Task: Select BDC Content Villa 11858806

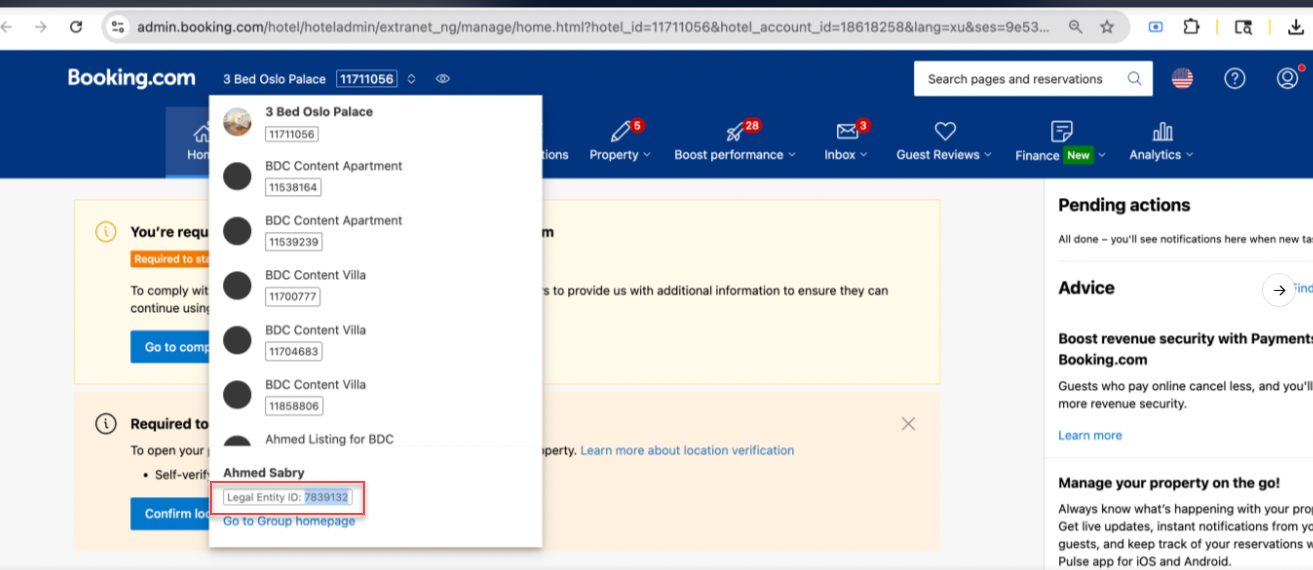Action: [375, 395]
